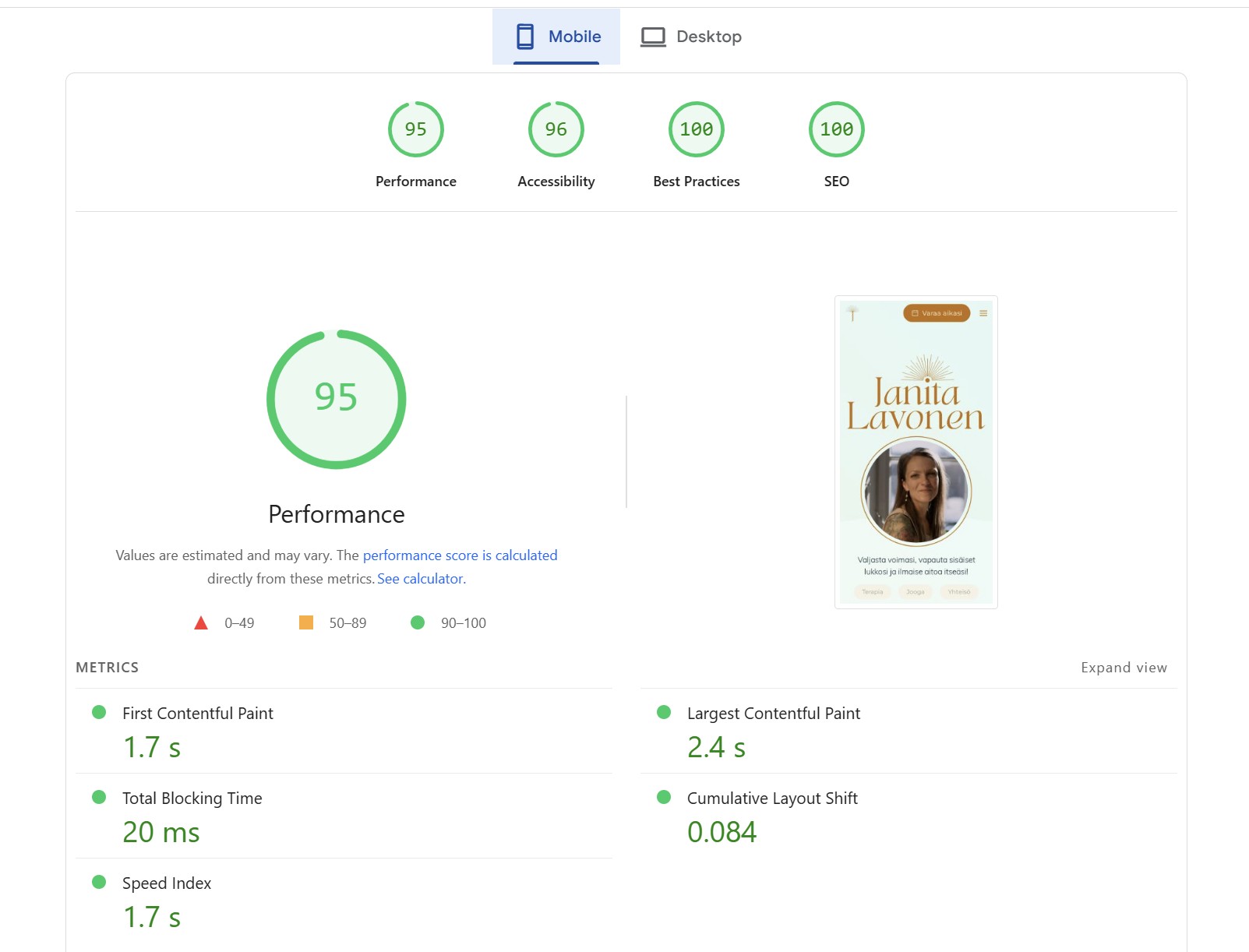Click the red triangle 0–49 legend icon
The width and height of the screenshot is (1249, 952).
(x=201, y=623)
